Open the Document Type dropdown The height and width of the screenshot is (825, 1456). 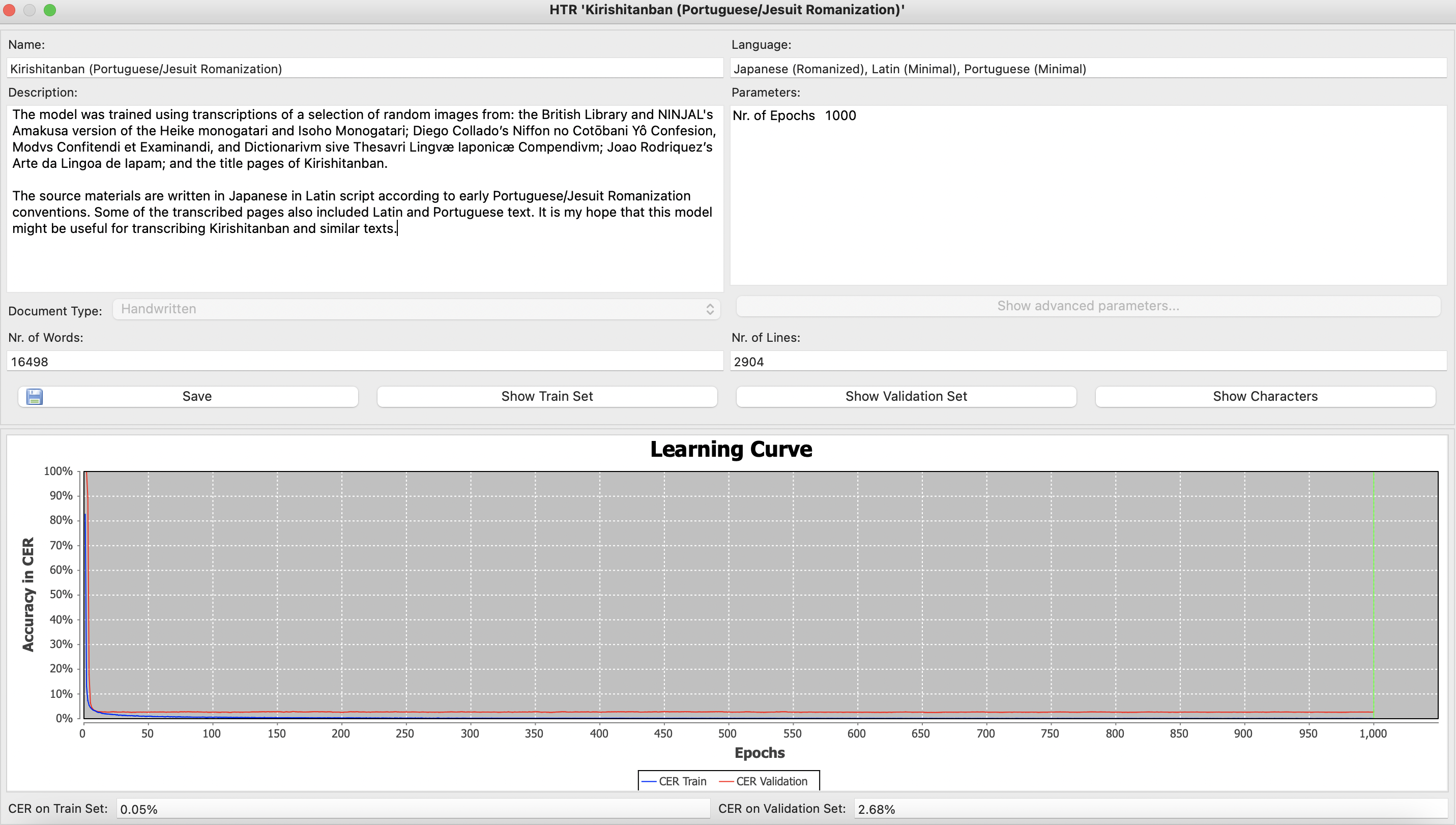pyautogui.click(x=416, y=309)
